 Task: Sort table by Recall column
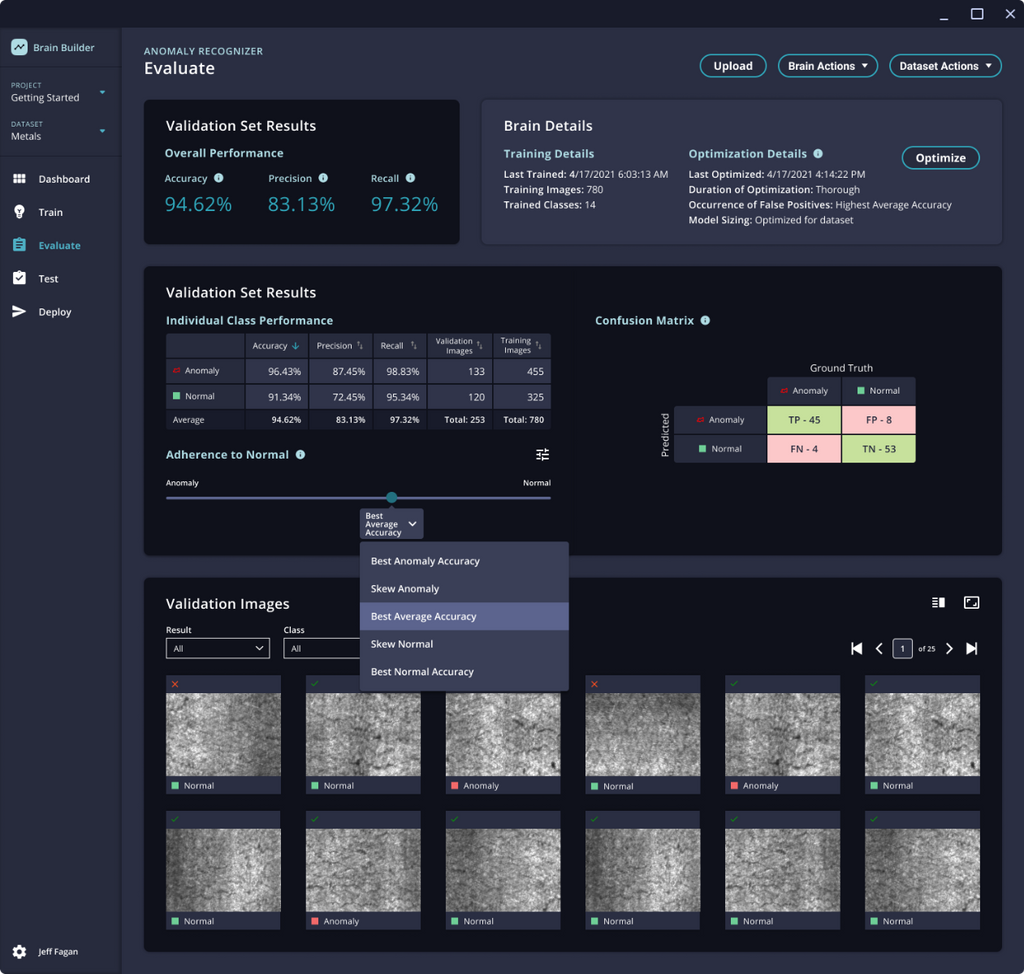pyautogui.click(x=397, y=346)
